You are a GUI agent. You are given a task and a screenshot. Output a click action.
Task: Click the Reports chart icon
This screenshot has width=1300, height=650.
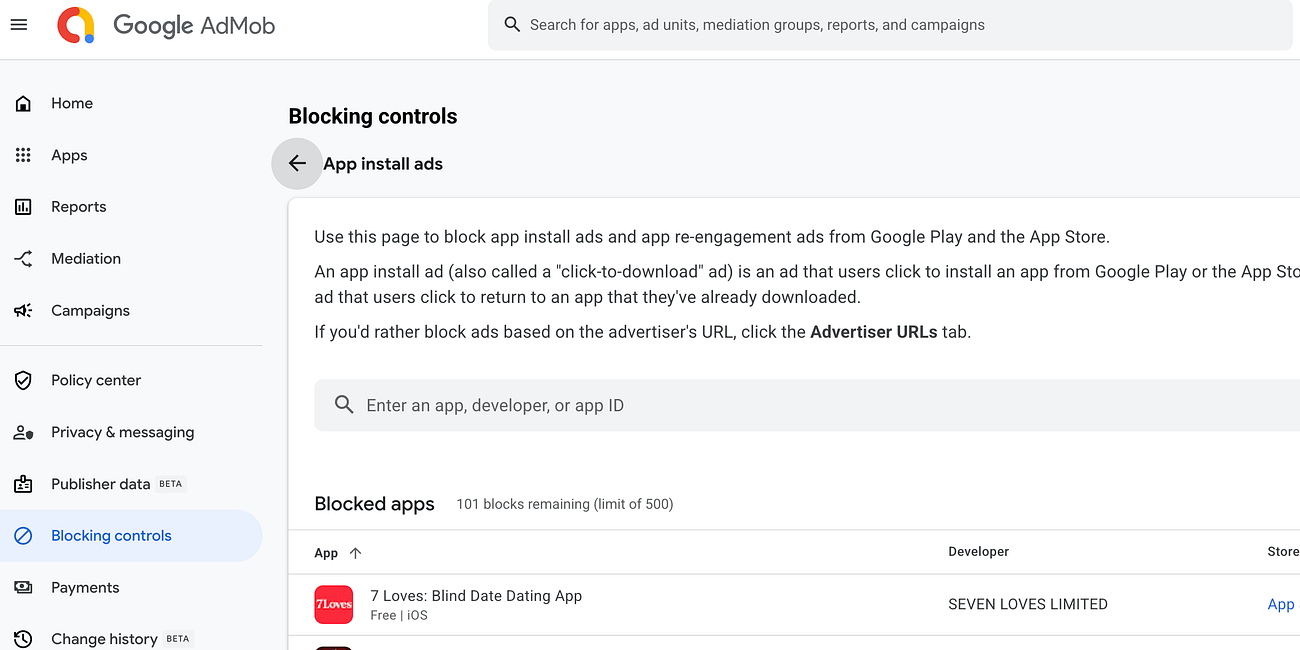click(23, 207)
